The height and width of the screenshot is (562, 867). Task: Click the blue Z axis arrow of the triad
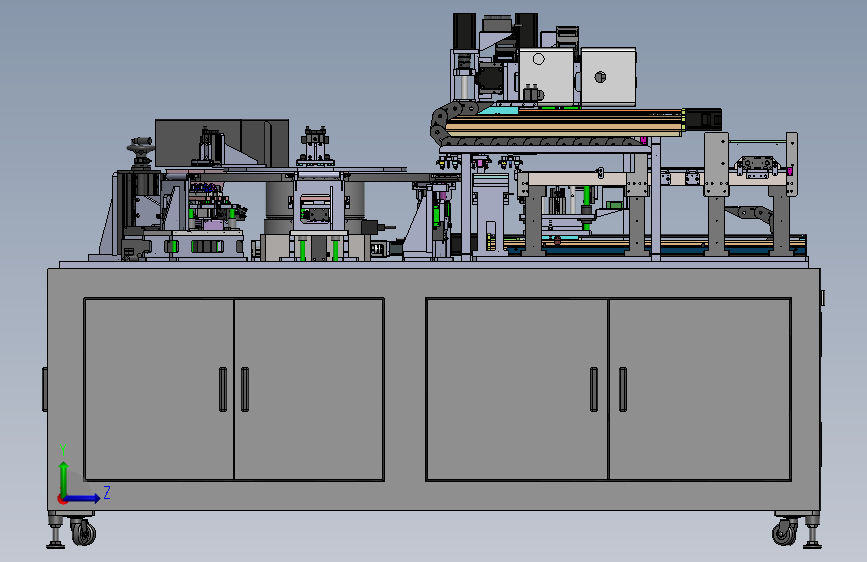tap(83, 498)
